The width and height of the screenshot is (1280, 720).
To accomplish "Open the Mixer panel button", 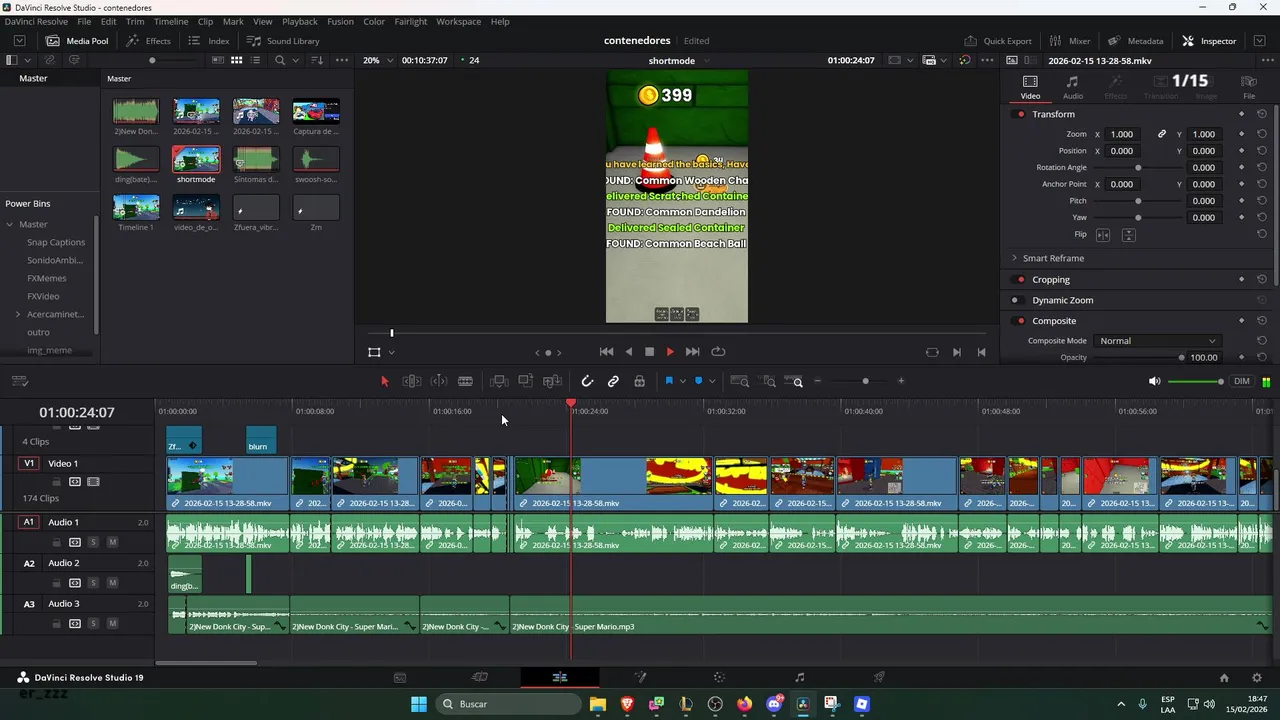I will point(1069,41).
